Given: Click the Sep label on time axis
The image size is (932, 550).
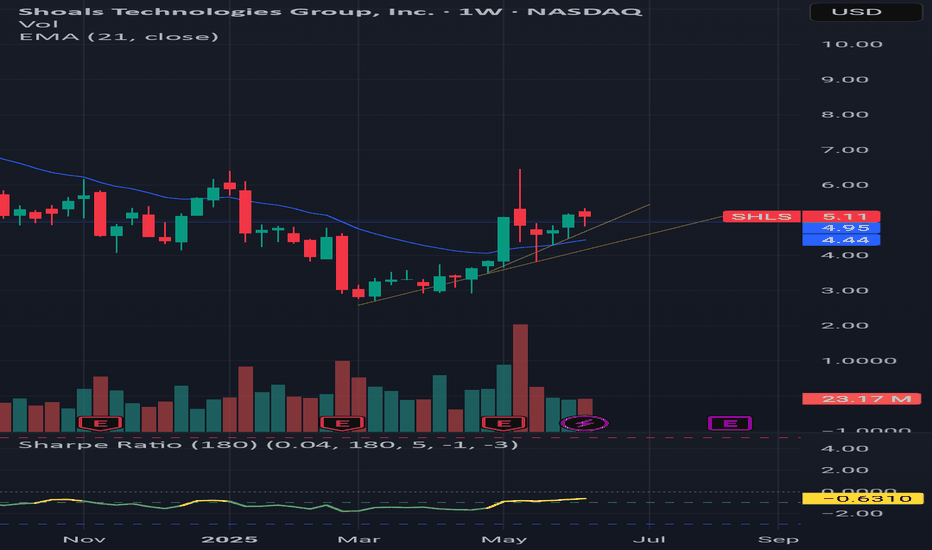Looking at the screenshot, I should (778, 539).
